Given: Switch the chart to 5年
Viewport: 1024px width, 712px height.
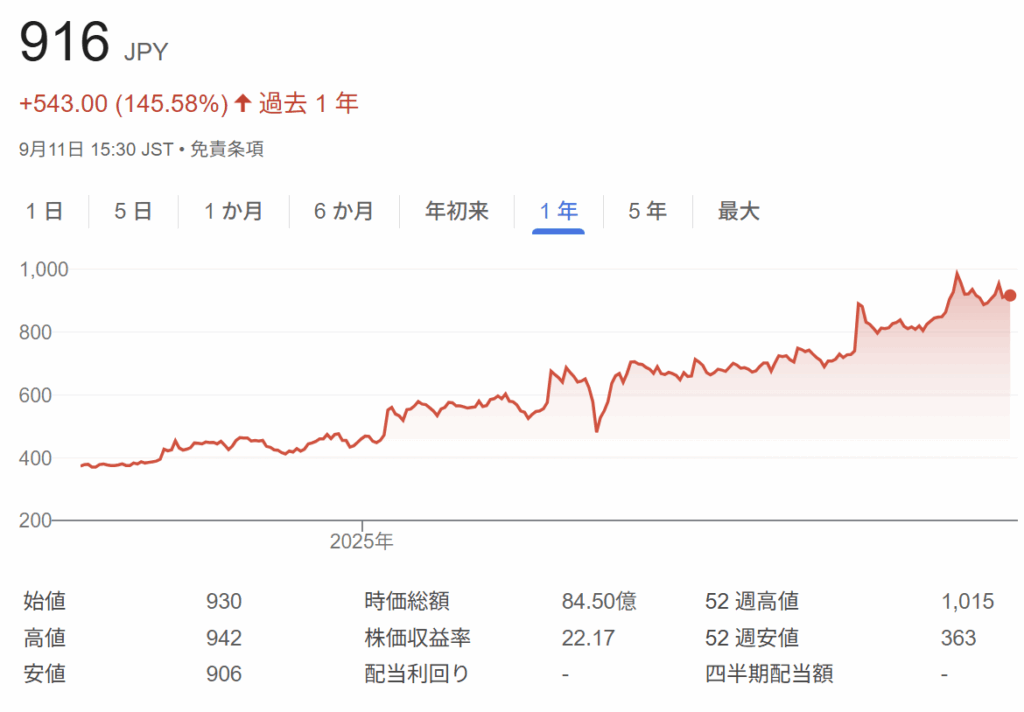Looking at the screenshot, I should click(647, 211).
